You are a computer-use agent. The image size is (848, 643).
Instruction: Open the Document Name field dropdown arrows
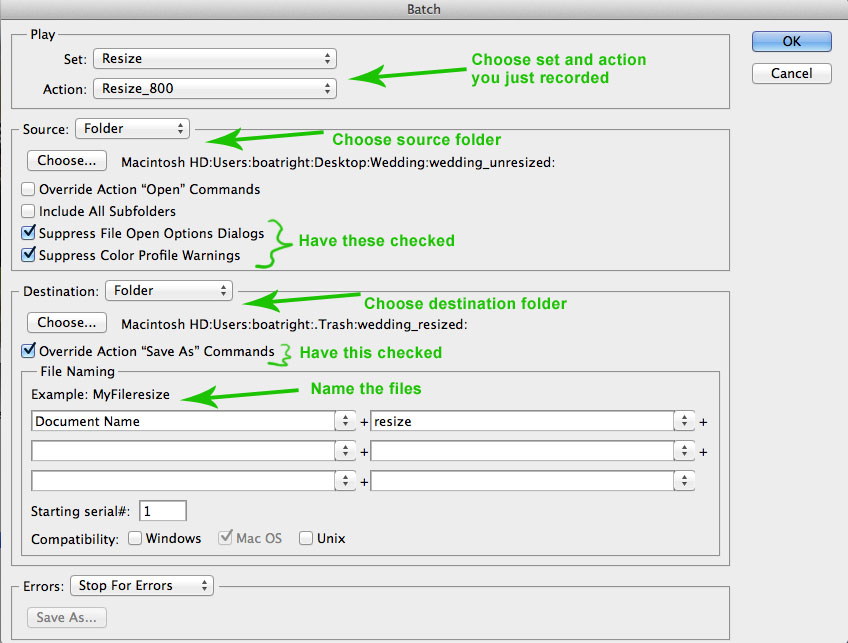pos(345,421)
